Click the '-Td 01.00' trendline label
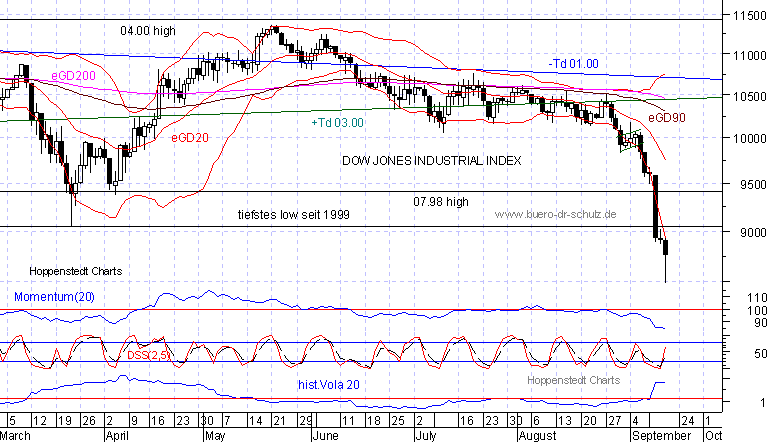Screen dimensions: 770x442 (x=574, y=64)
